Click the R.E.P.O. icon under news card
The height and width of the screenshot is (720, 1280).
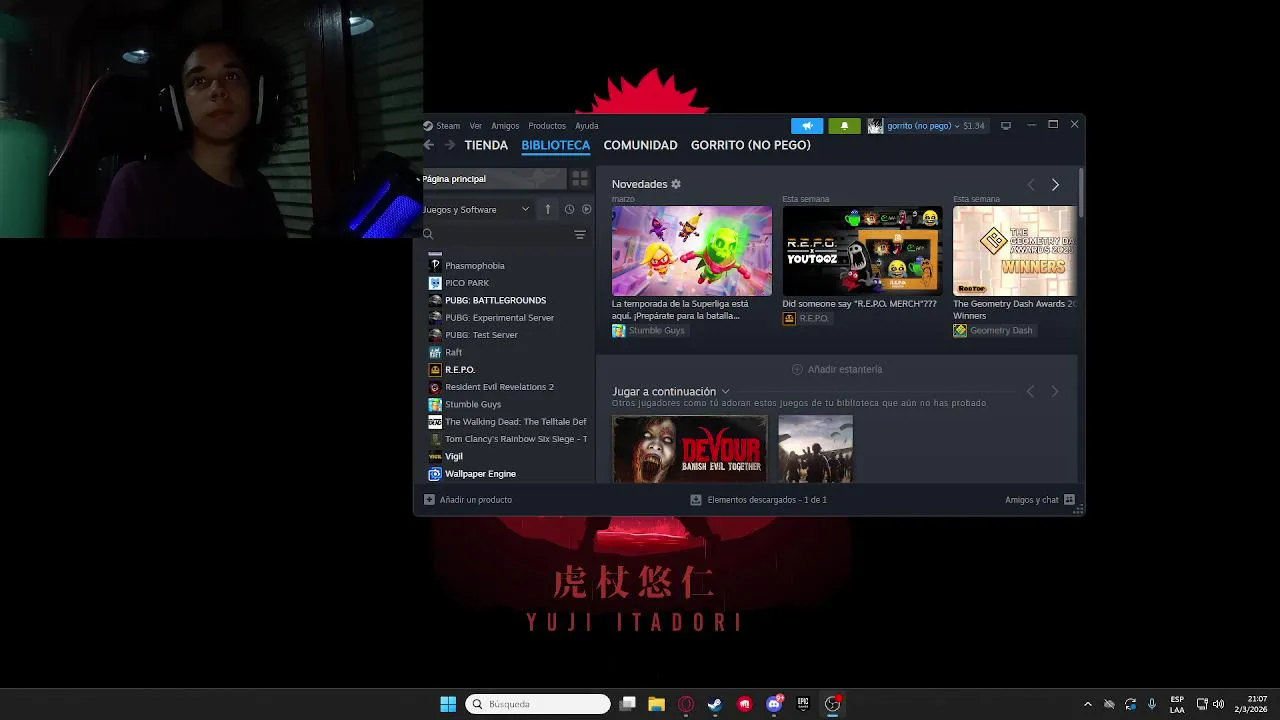click(x=789, y=318)
